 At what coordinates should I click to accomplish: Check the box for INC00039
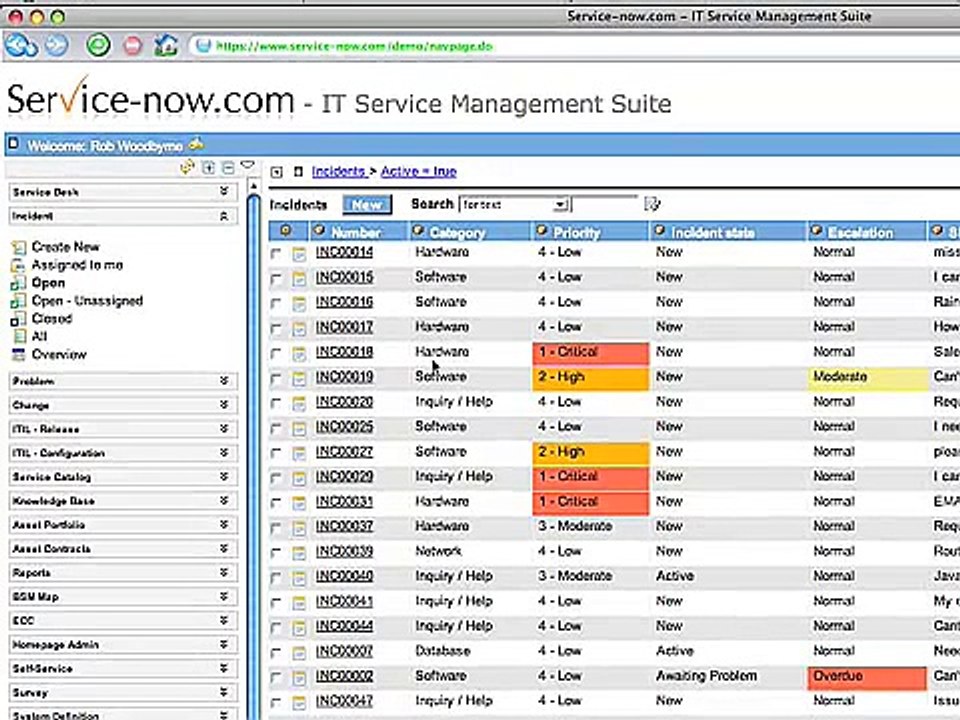point(276,553)
